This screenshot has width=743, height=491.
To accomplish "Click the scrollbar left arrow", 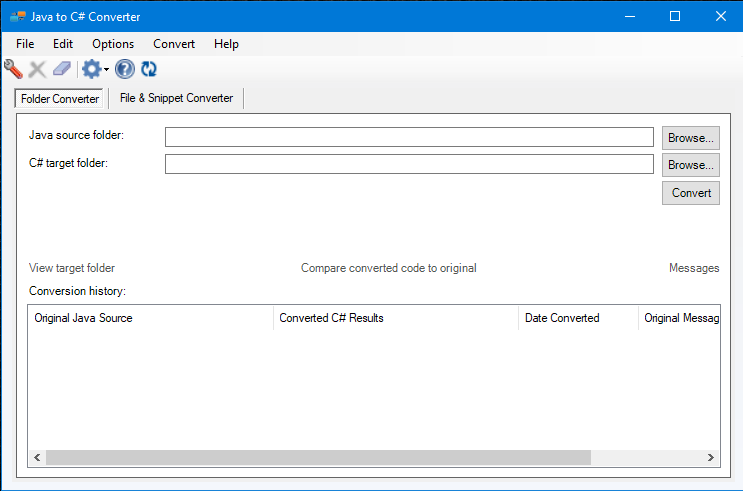I will click(37, 457).
